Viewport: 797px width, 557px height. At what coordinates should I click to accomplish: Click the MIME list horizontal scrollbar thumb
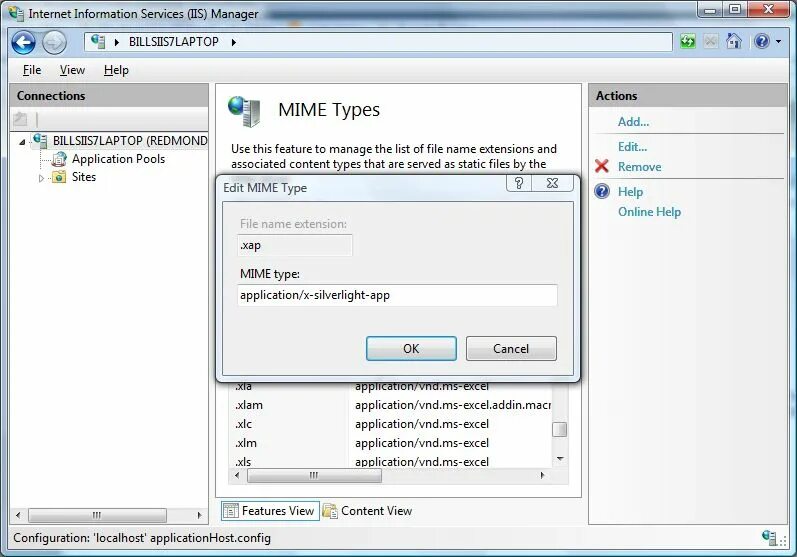click(314, 476)
